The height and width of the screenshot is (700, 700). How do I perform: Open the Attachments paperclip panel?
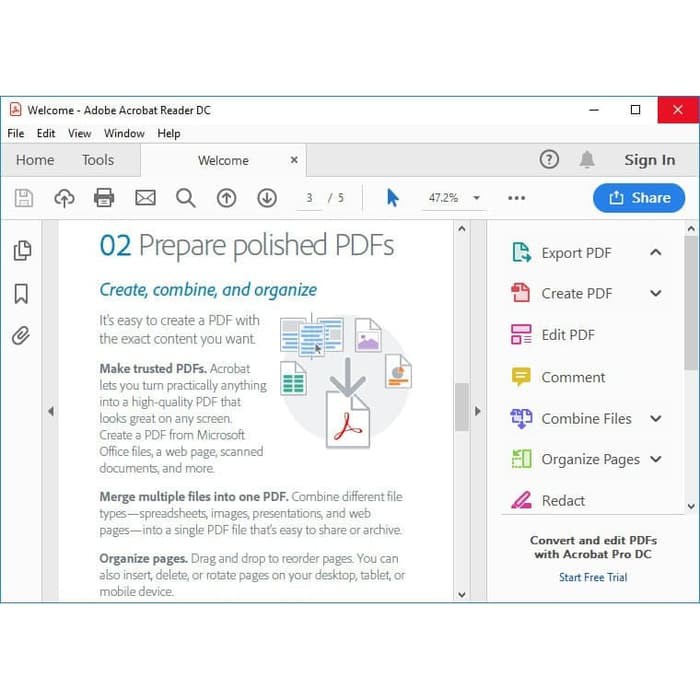(22, 335)
